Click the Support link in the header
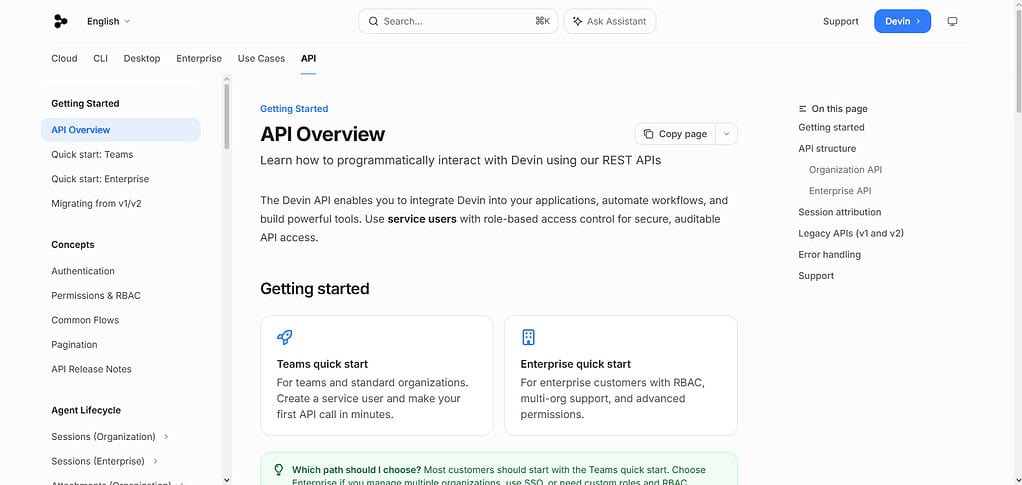1022x485 pixels. click(x=840, y=22)
